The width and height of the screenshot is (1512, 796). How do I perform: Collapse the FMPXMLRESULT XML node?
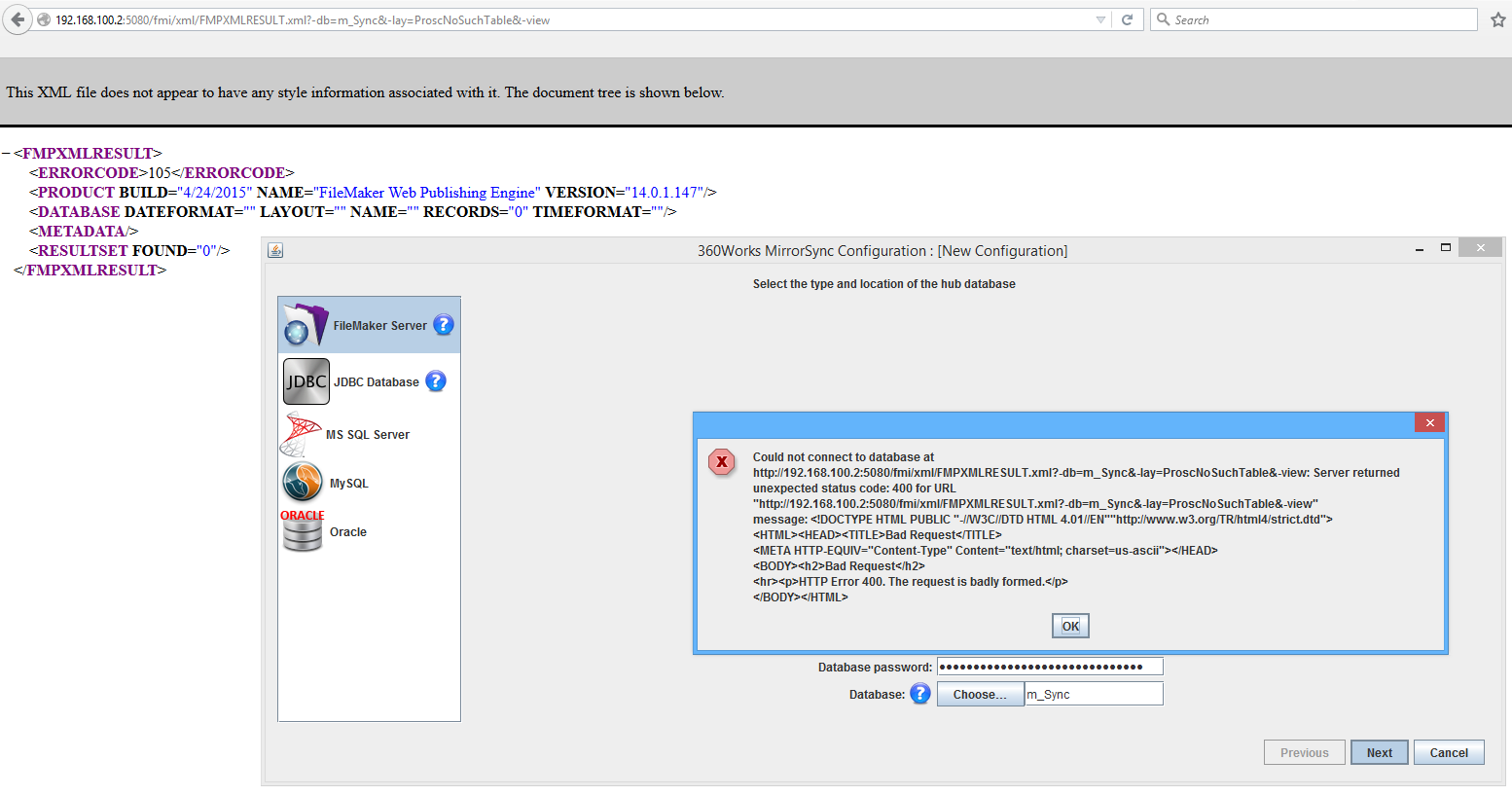point(6,153)
